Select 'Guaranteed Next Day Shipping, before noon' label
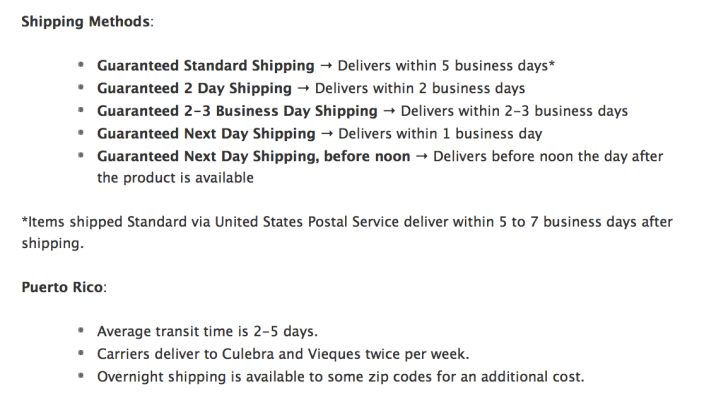 (253, 156)
